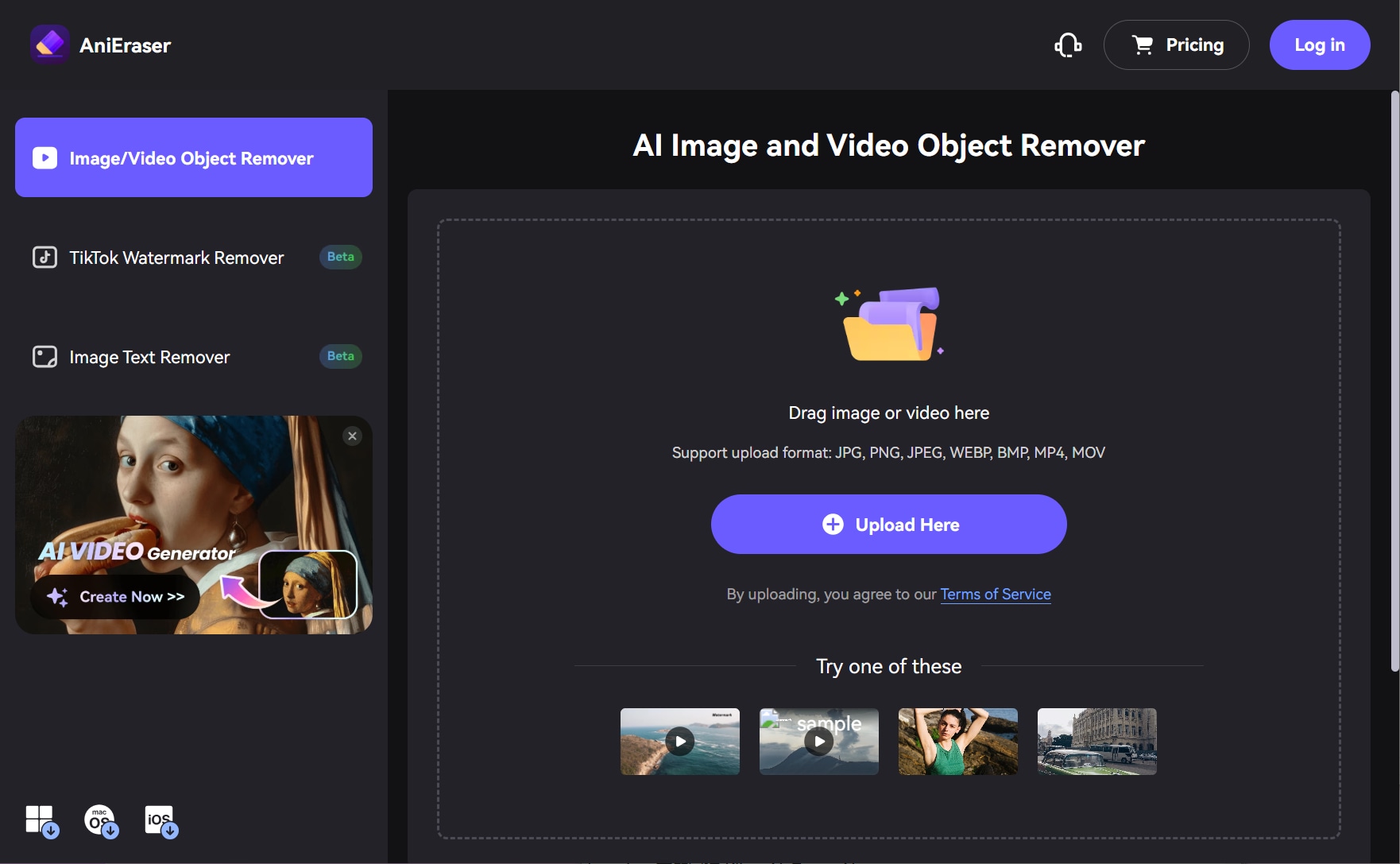The height and width of the screenshot is (864, 1400).
Task: Select the Image Text Remover tool icon
Action: click(44, 356)
